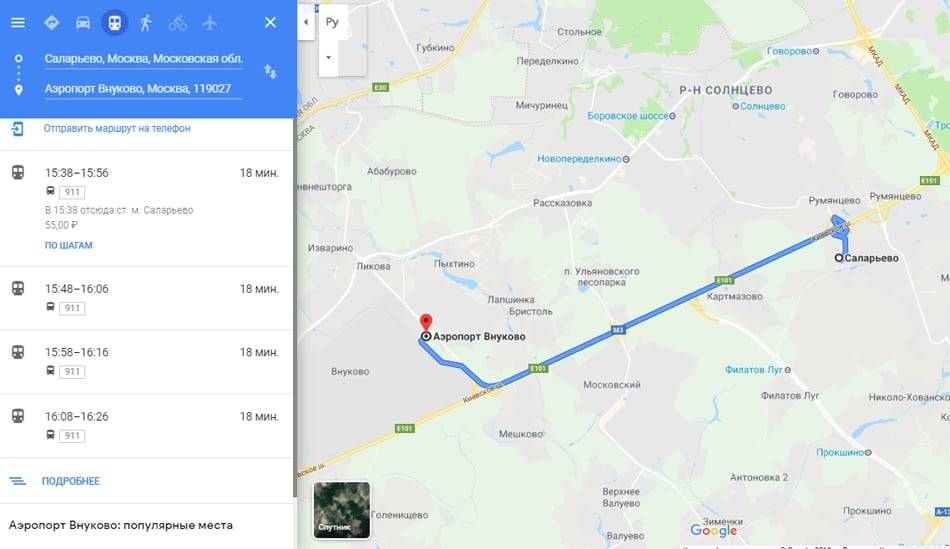Select the best travel mode icon

point(51,22)
